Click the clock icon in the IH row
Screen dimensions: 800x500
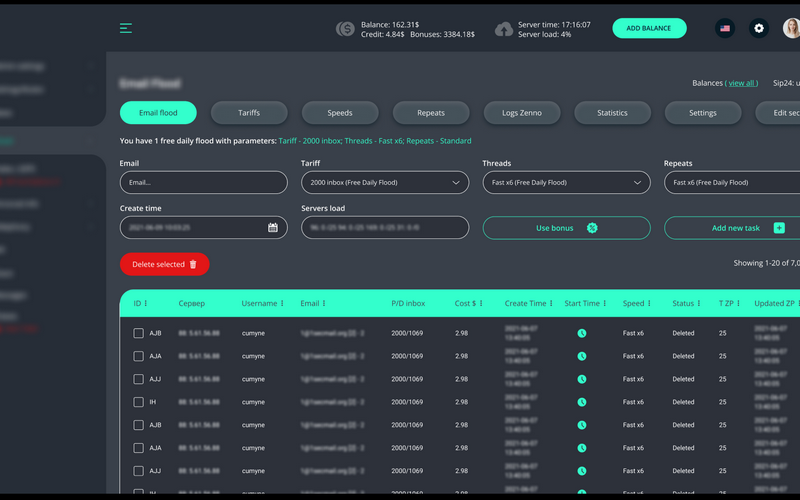[582, 402]
